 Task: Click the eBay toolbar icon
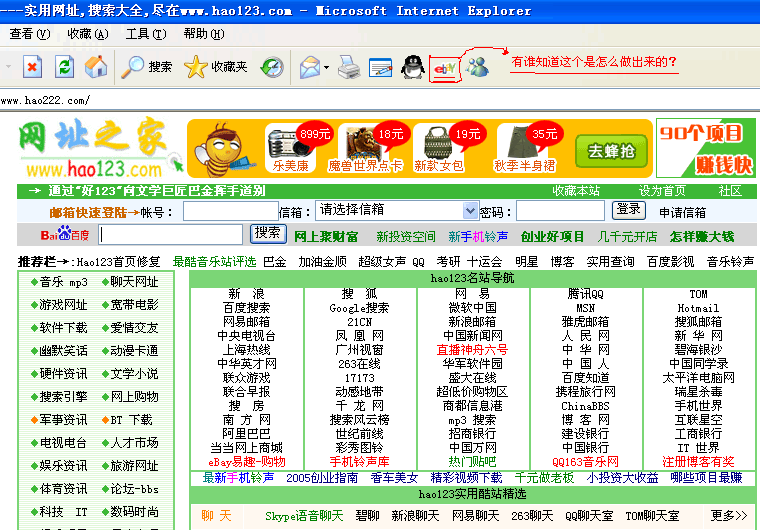(444, 69)
